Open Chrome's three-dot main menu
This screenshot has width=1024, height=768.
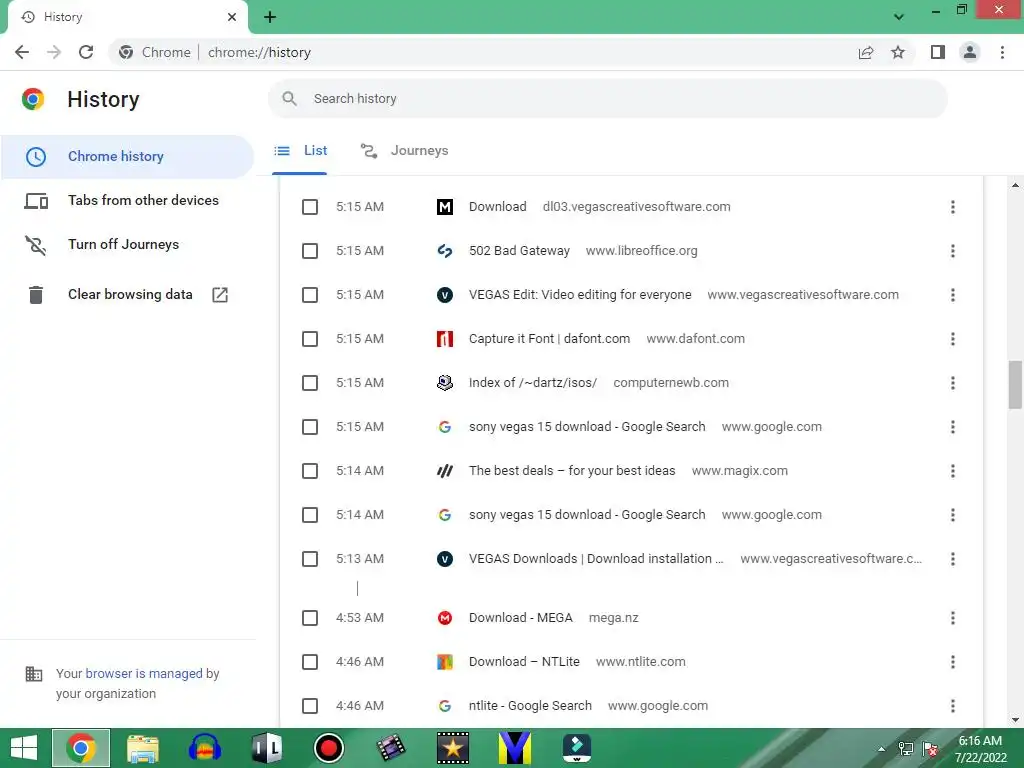tap(1002, 52)
